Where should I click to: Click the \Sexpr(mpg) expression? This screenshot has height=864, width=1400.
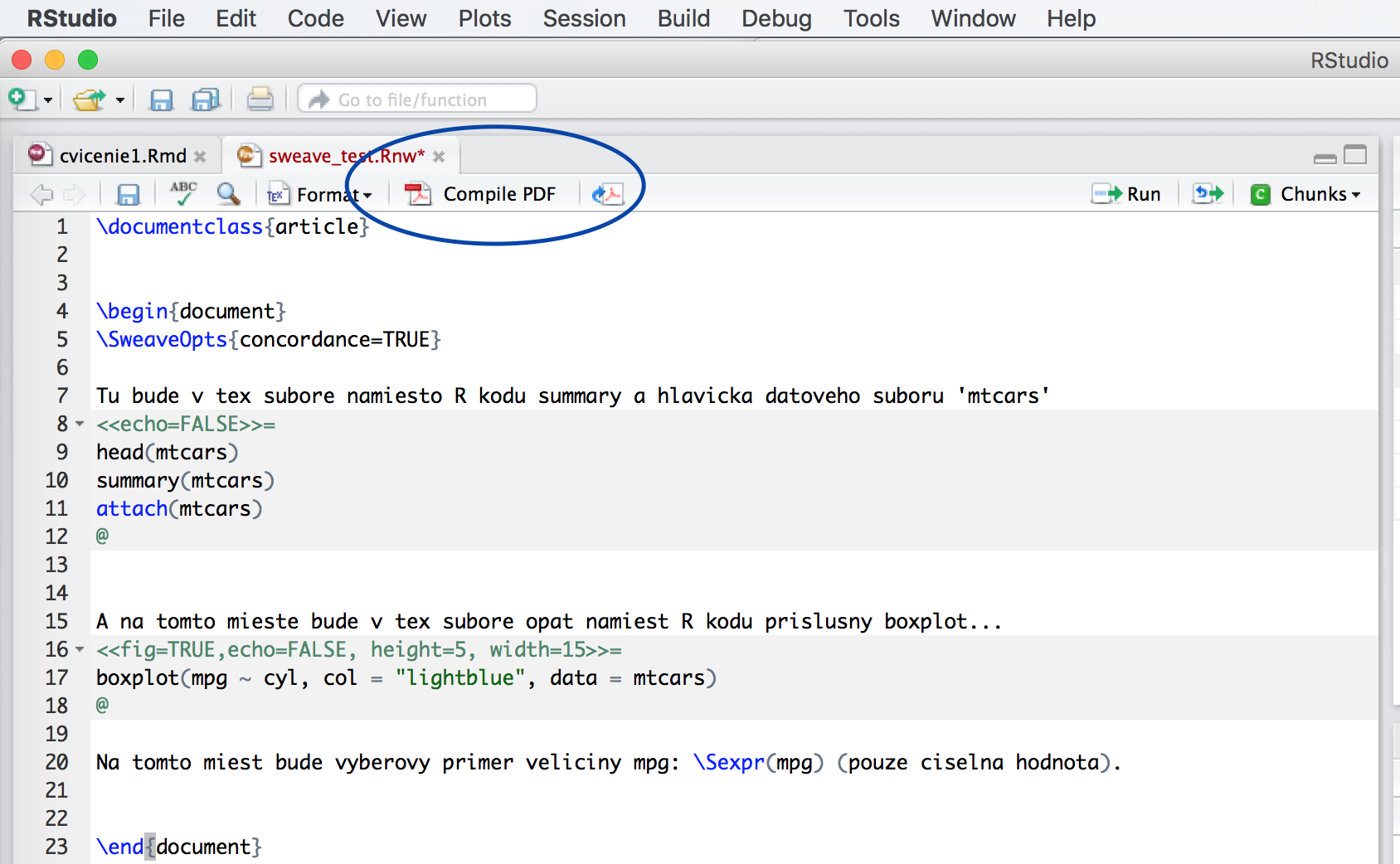click(x=759, y=763)
